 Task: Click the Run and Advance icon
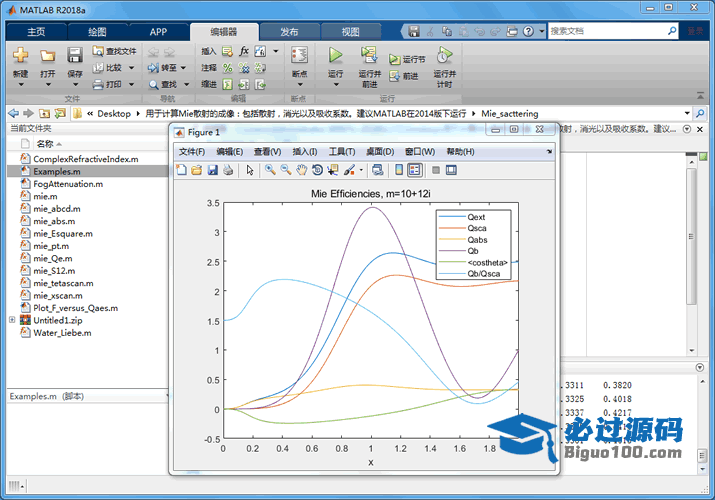point(369,55)
